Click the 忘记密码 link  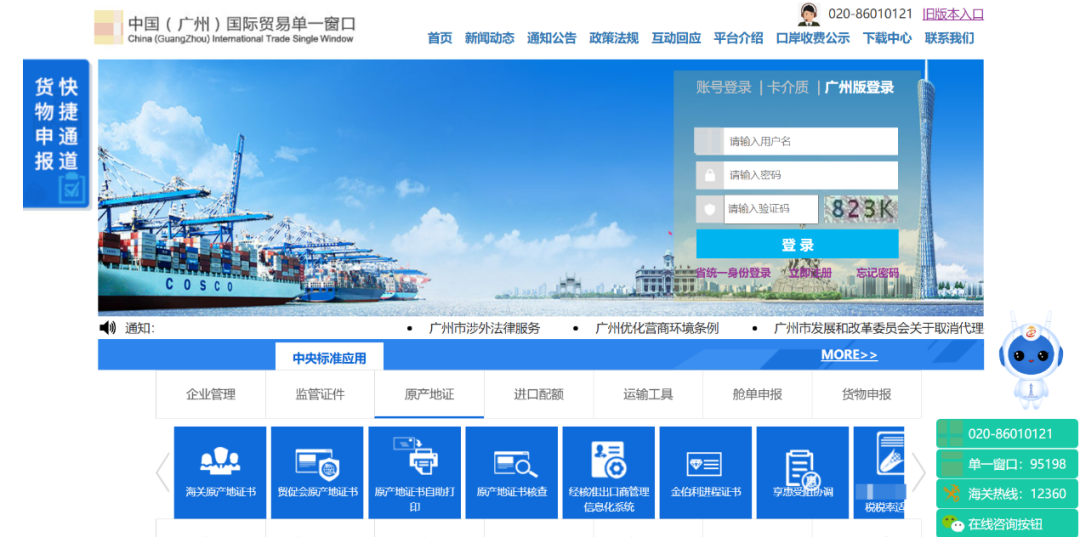pyautogui.click(x=878, y=273)
